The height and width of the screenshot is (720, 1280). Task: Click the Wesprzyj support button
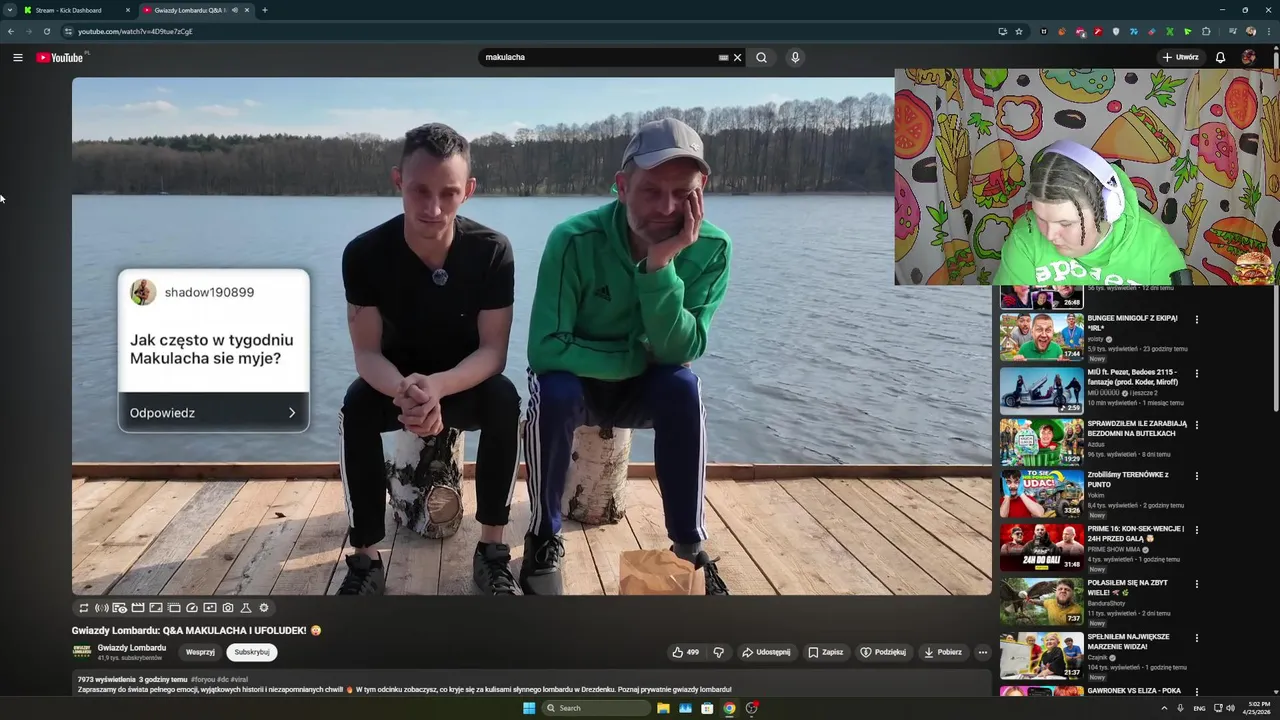(x=200, y=652)
